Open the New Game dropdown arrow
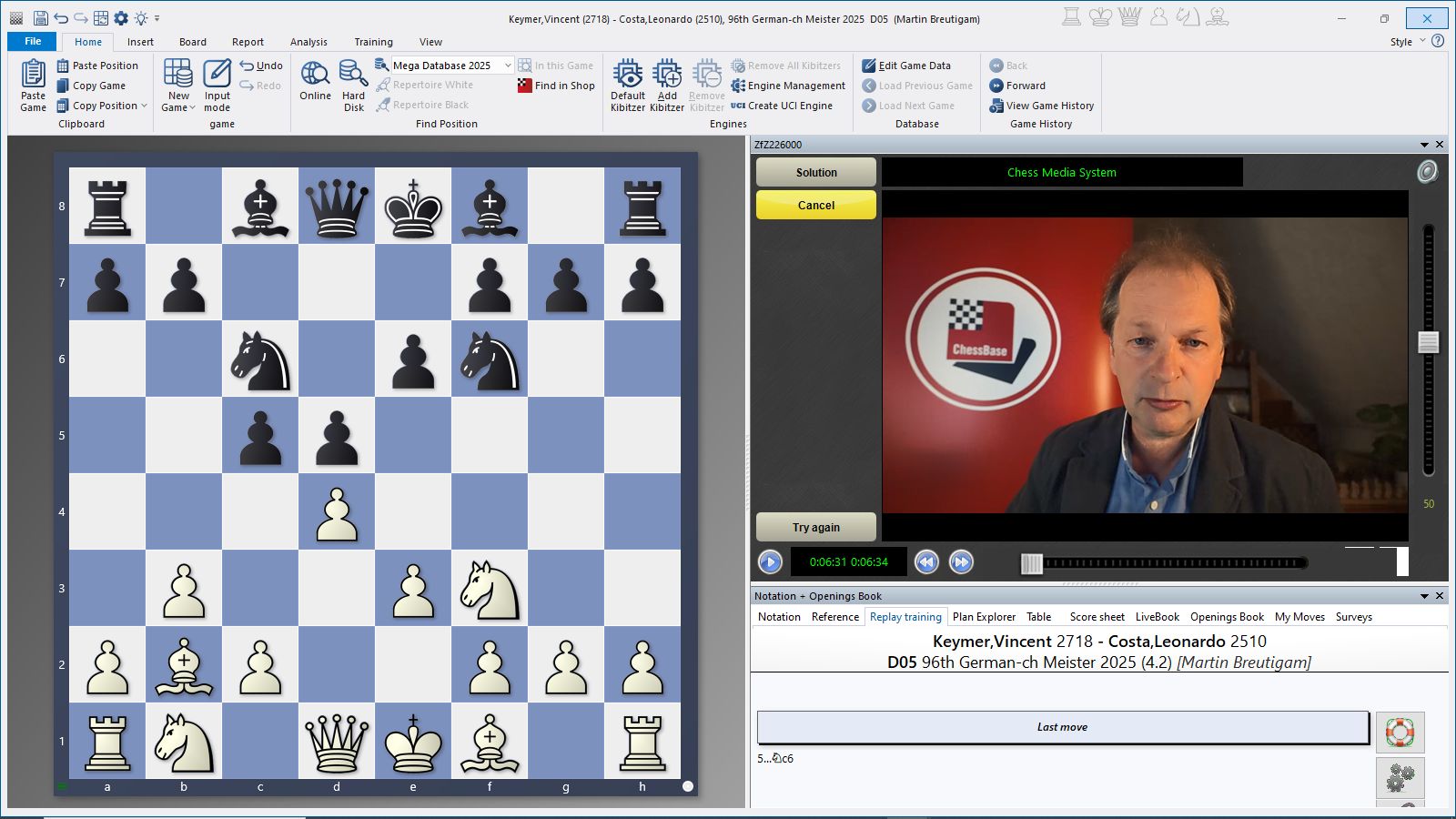Image resolution: width=1456 pixels, height=819 pixels. click(x=192, y=108)
